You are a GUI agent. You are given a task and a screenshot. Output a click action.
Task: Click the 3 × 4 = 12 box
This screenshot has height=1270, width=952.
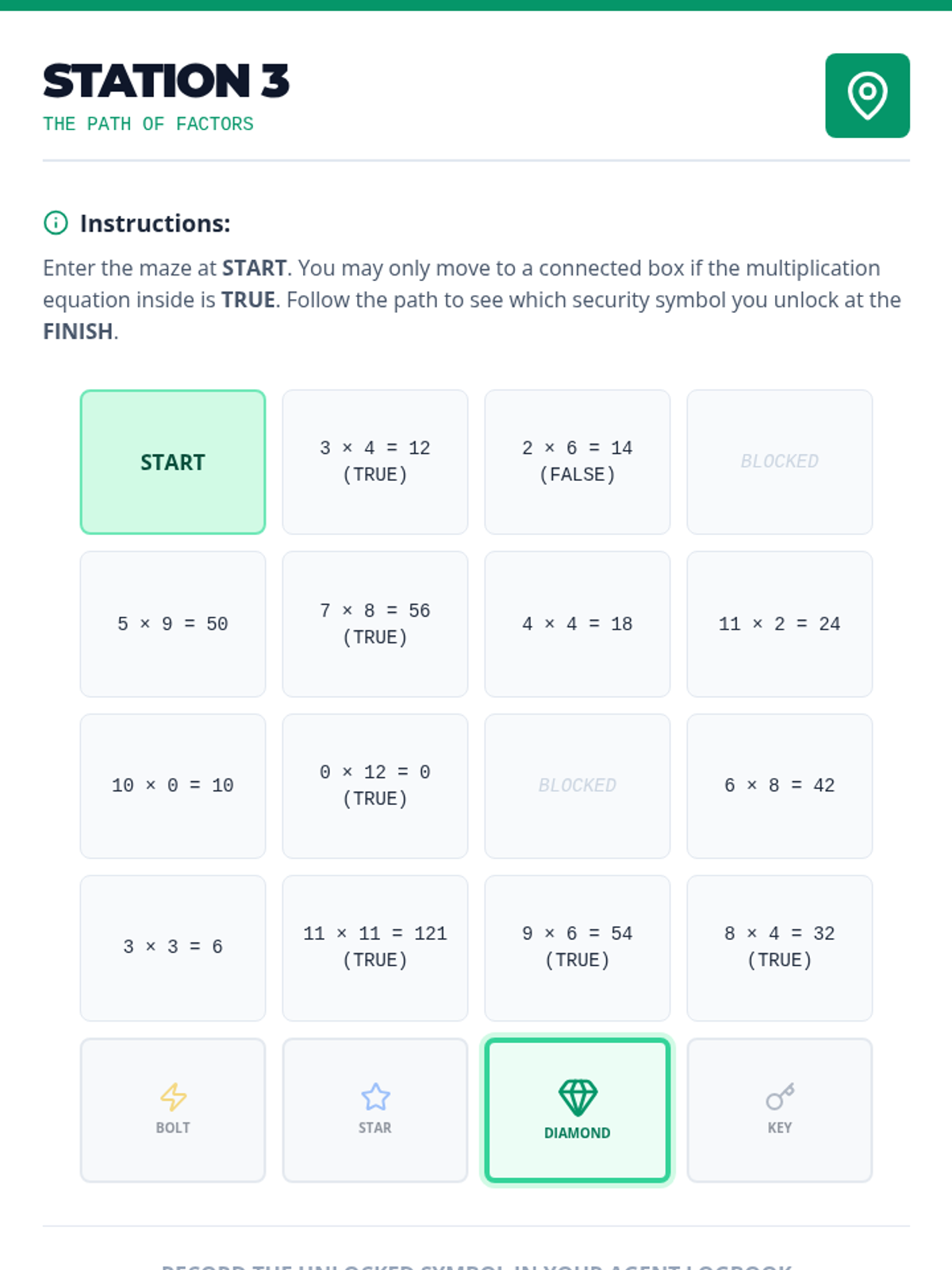[x=375, y=462]
